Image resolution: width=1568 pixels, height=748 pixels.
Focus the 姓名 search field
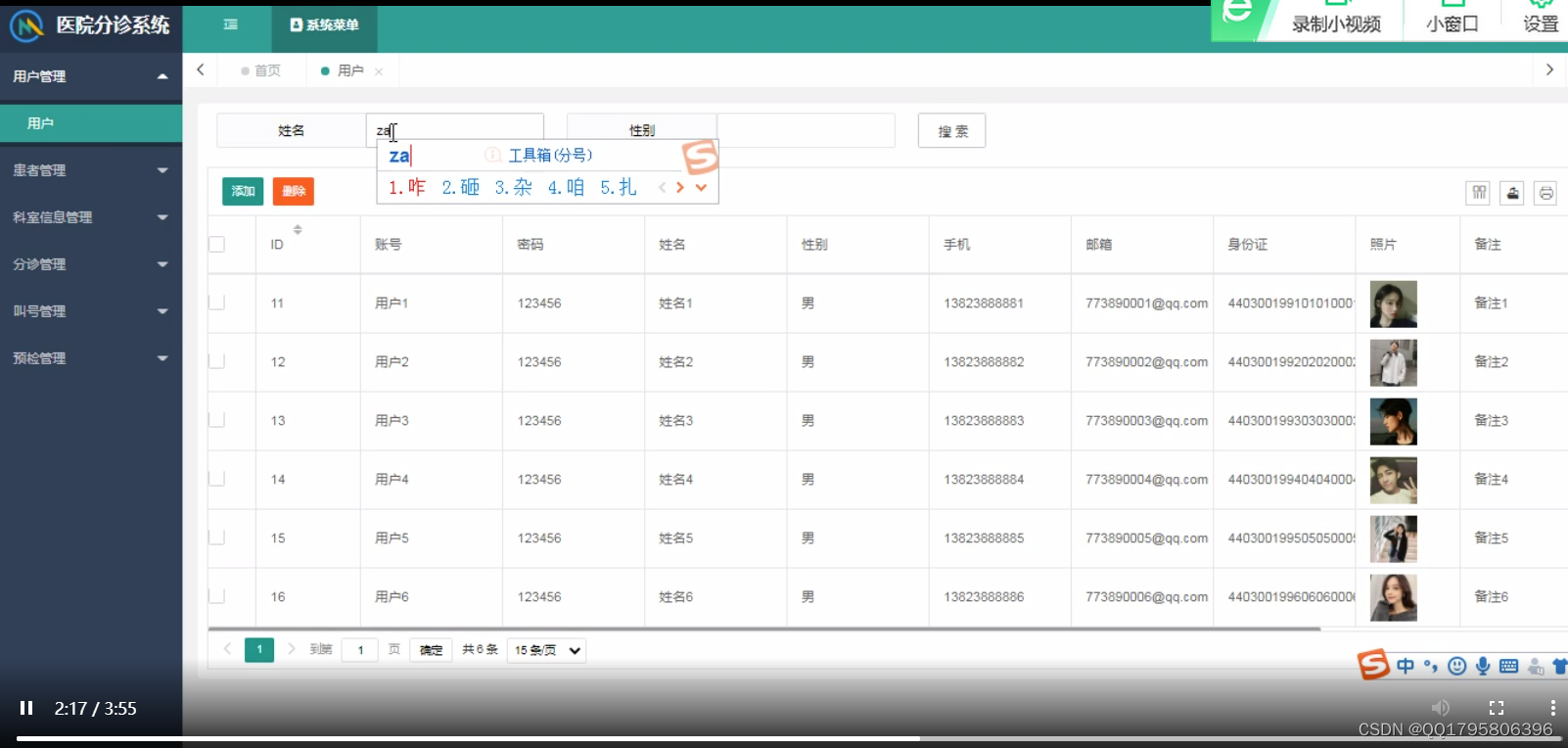pyautogui.click(x=455, y=130)
